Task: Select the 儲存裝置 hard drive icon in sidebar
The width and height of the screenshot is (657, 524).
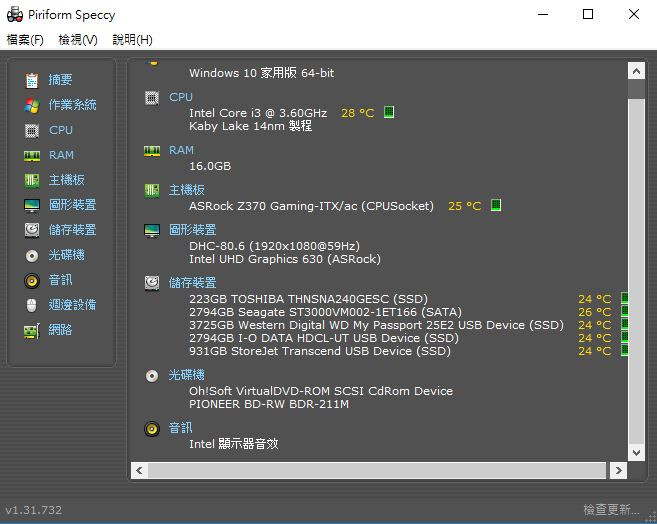Action: tap(32, 230)
